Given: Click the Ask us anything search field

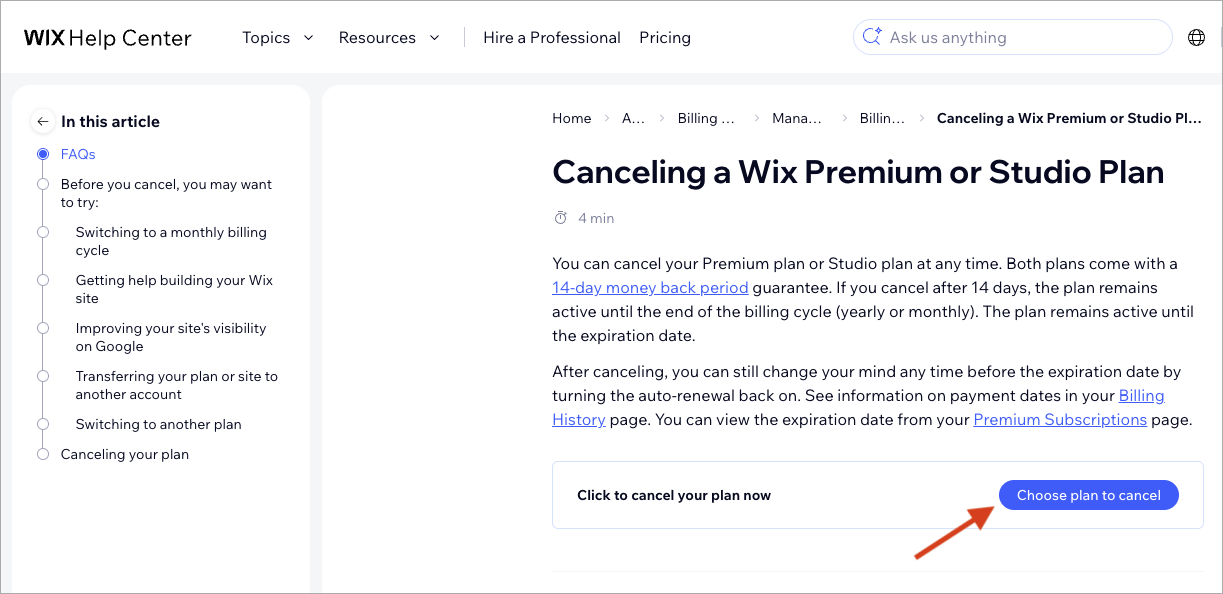Looking at the screenshot, I should (x=1010, y=37).
